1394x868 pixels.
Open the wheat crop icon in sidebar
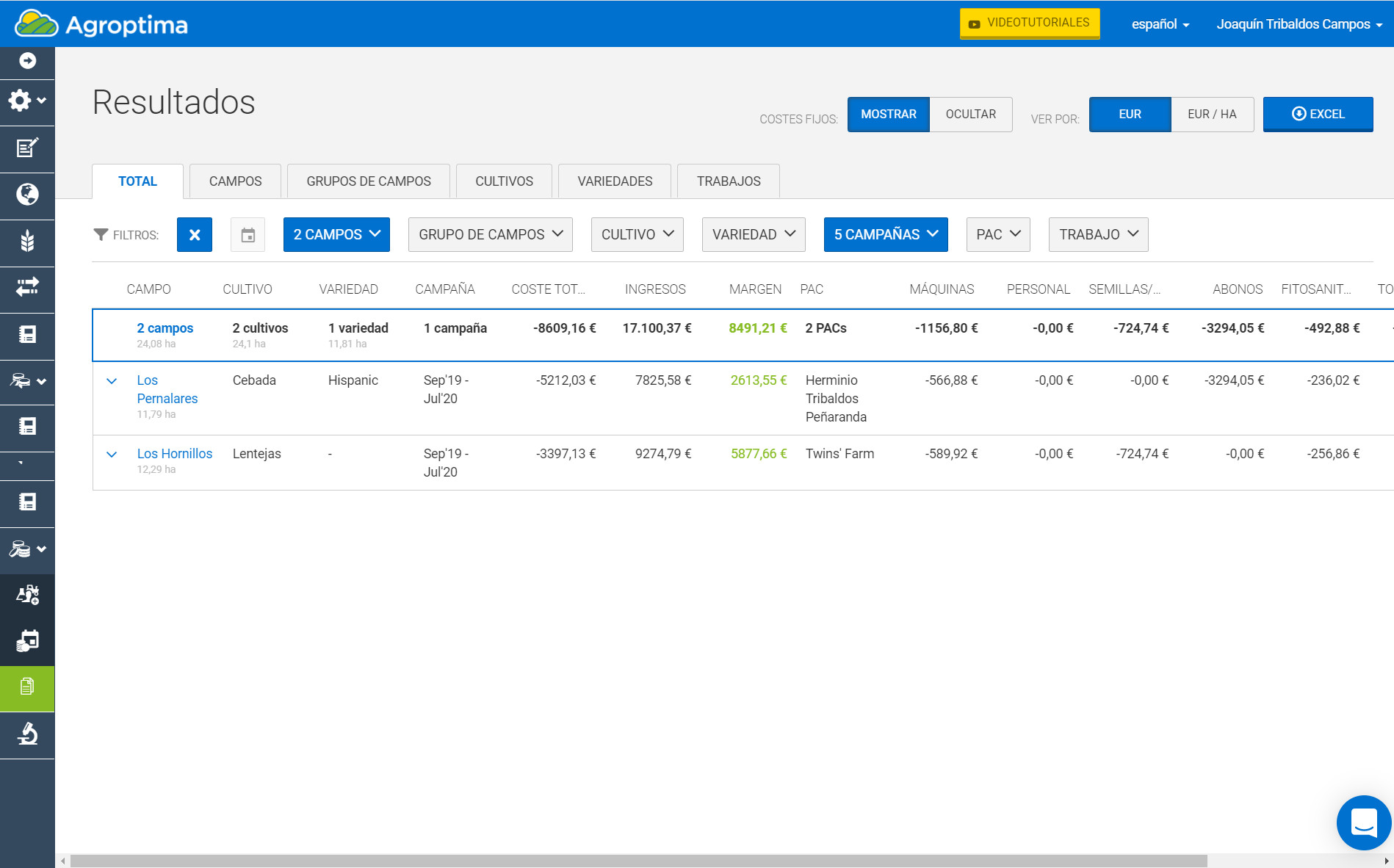coord(27,241)
